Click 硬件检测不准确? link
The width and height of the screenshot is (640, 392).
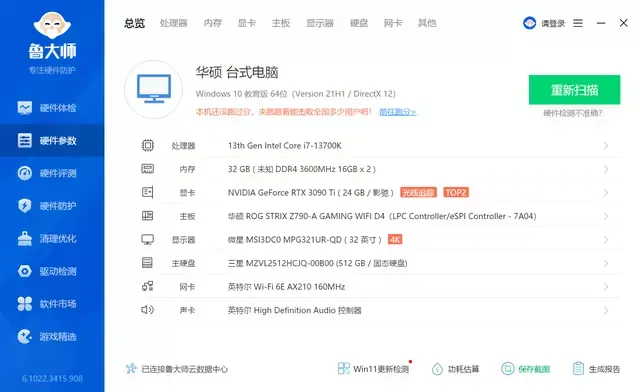coord(572,113)
